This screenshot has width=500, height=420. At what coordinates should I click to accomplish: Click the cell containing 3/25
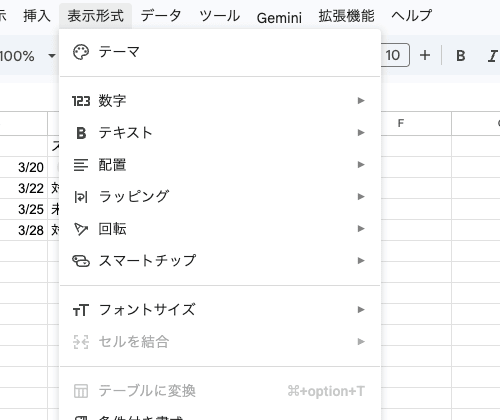point(24,209)
